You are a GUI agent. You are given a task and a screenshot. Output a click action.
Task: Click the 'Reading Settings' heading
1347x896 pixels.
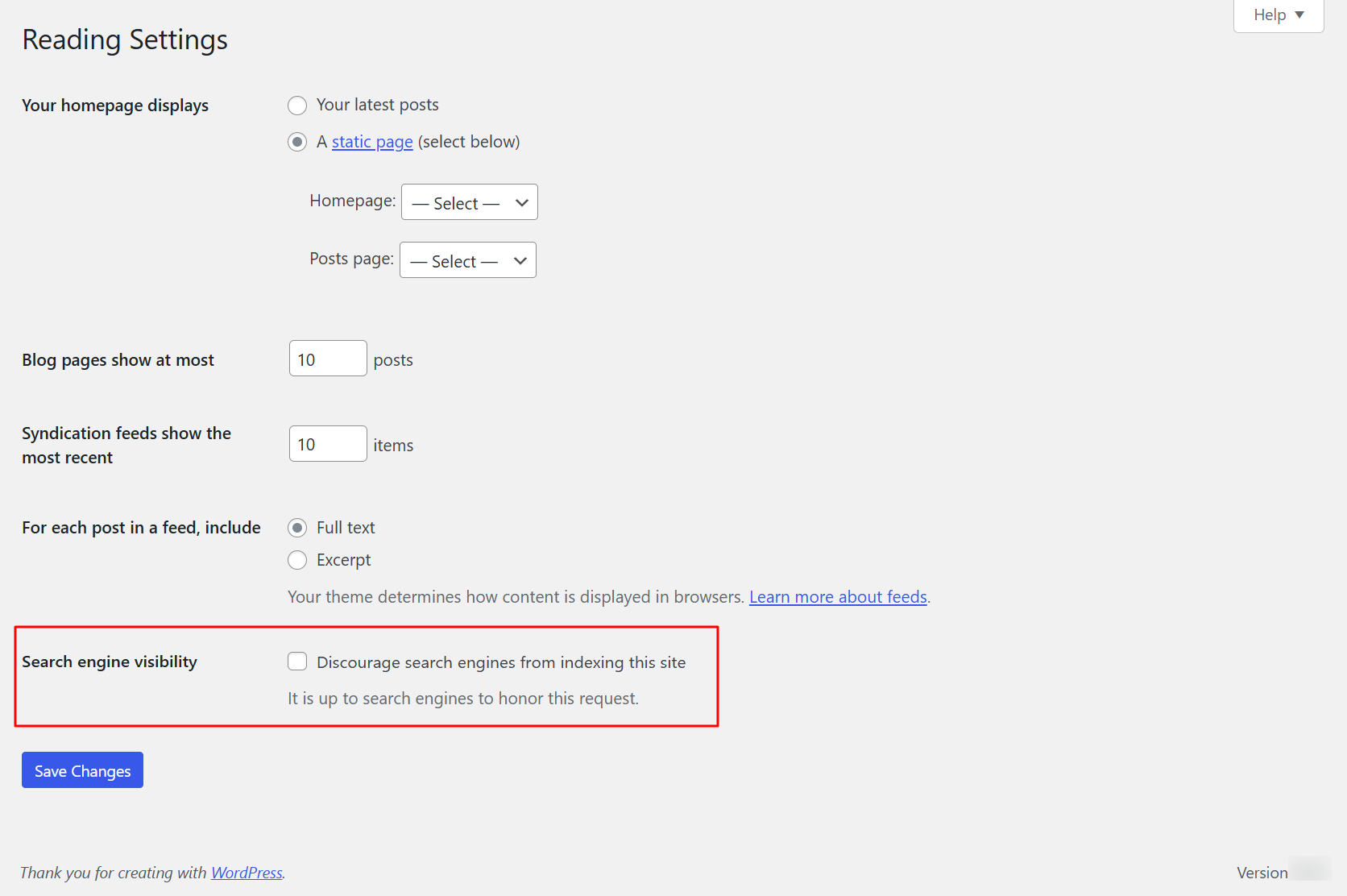click(125, 39)
